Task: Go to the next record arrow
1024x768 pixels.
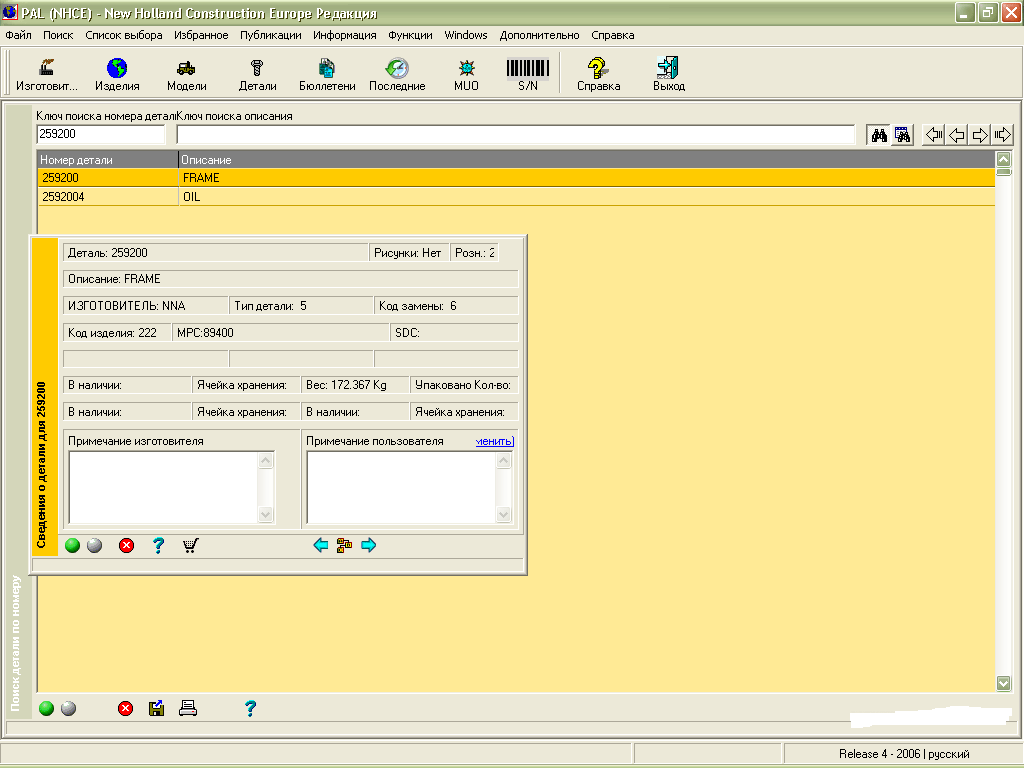Action: point(980,135)
